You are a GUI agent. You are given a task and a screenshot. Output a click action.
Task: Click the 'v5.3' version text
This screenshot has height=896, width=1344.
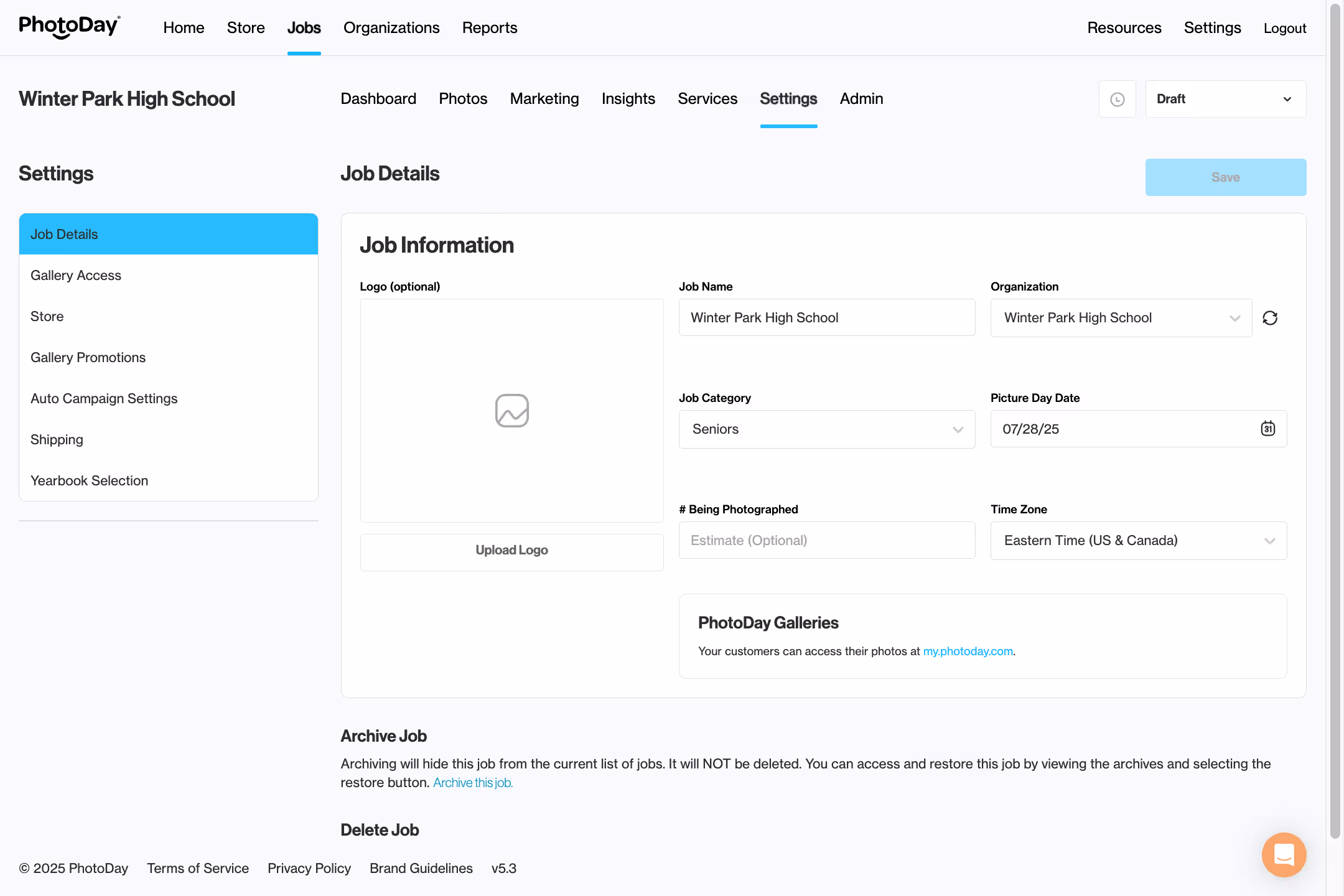click(x=504, y=868)
